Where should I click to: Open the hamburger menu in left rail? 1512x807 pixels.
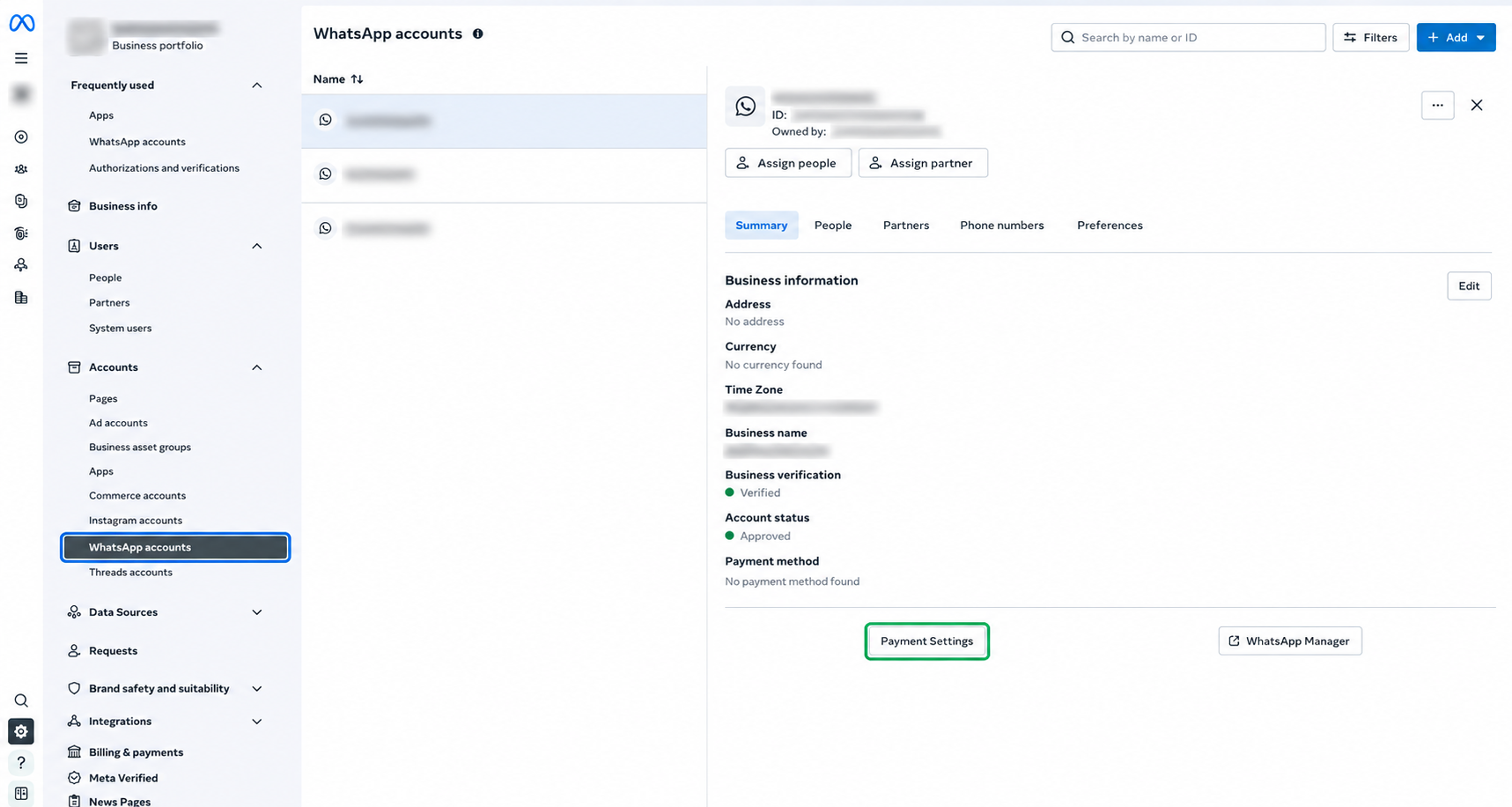click(21, 58)
